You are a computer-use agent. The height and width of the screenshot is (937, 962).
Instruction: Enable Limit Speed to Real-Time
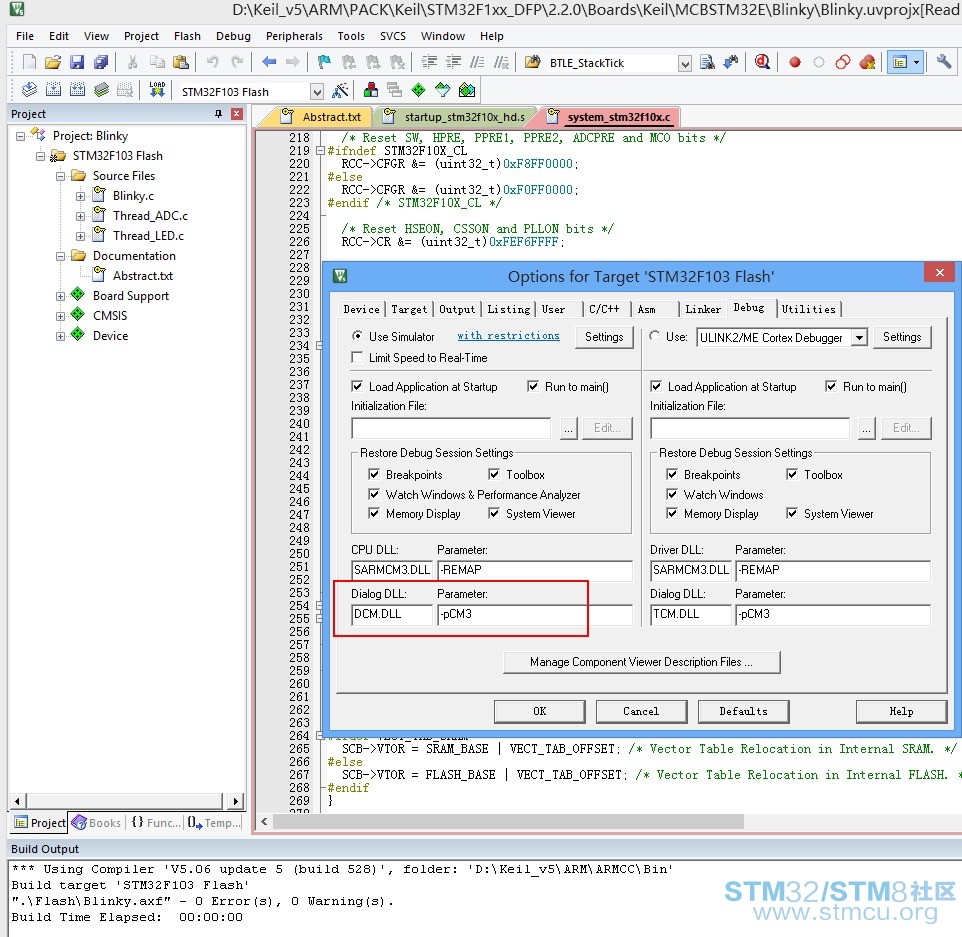356,357
